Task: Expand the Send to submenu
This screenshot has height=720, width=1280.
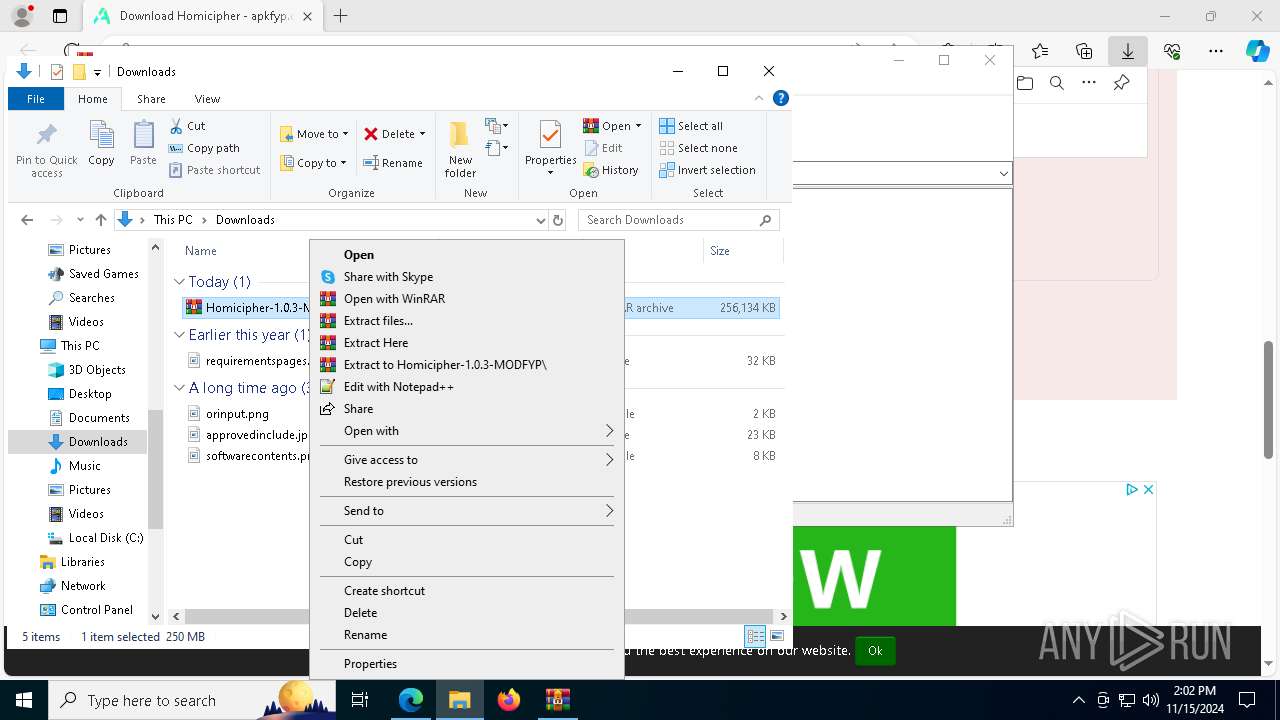Action: [x=467, y=511]
